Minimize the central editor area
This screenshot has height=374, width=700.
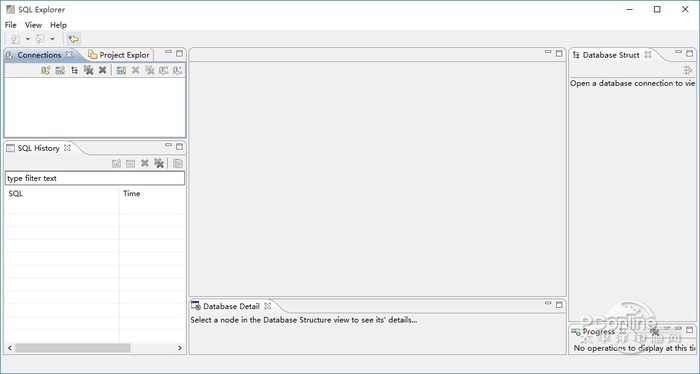(548, 53)
